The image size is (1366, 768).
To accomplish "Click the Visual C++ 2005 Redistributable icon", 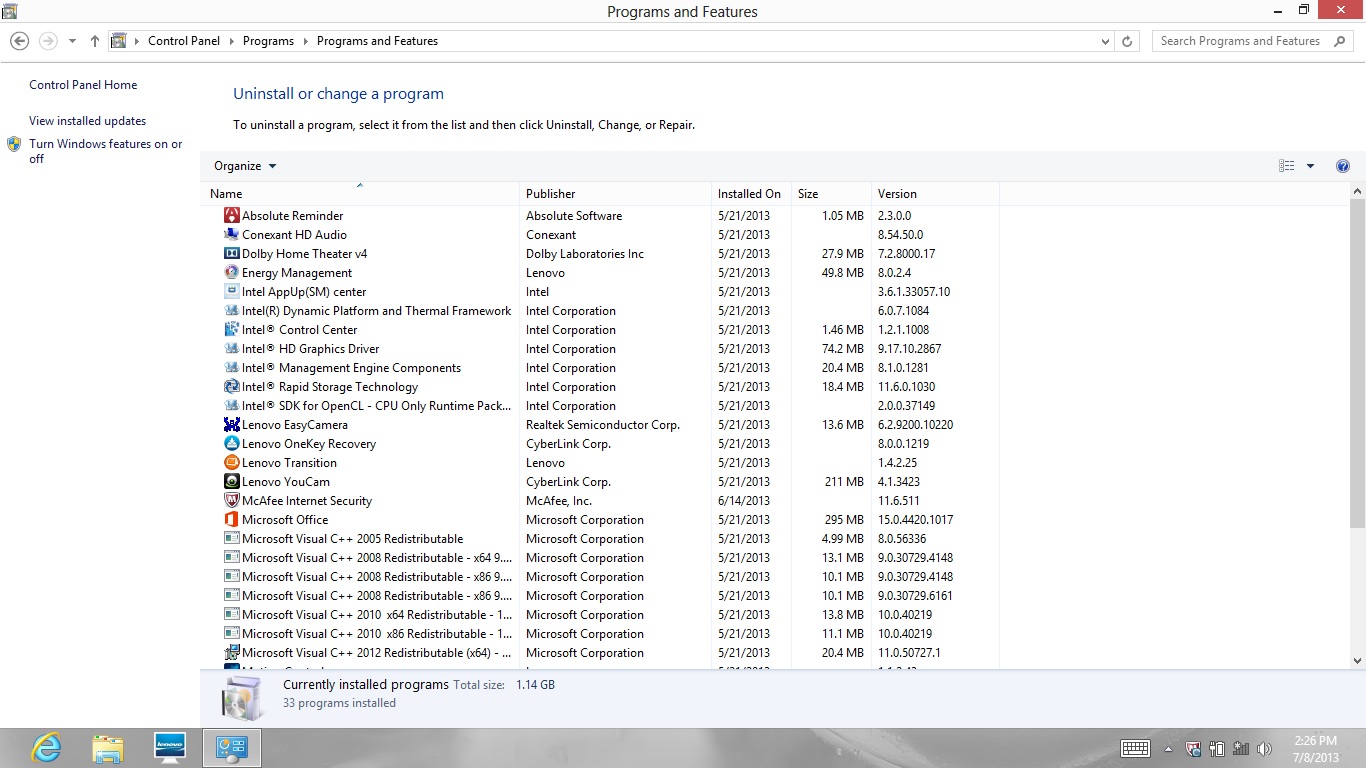I will [232, 539].
